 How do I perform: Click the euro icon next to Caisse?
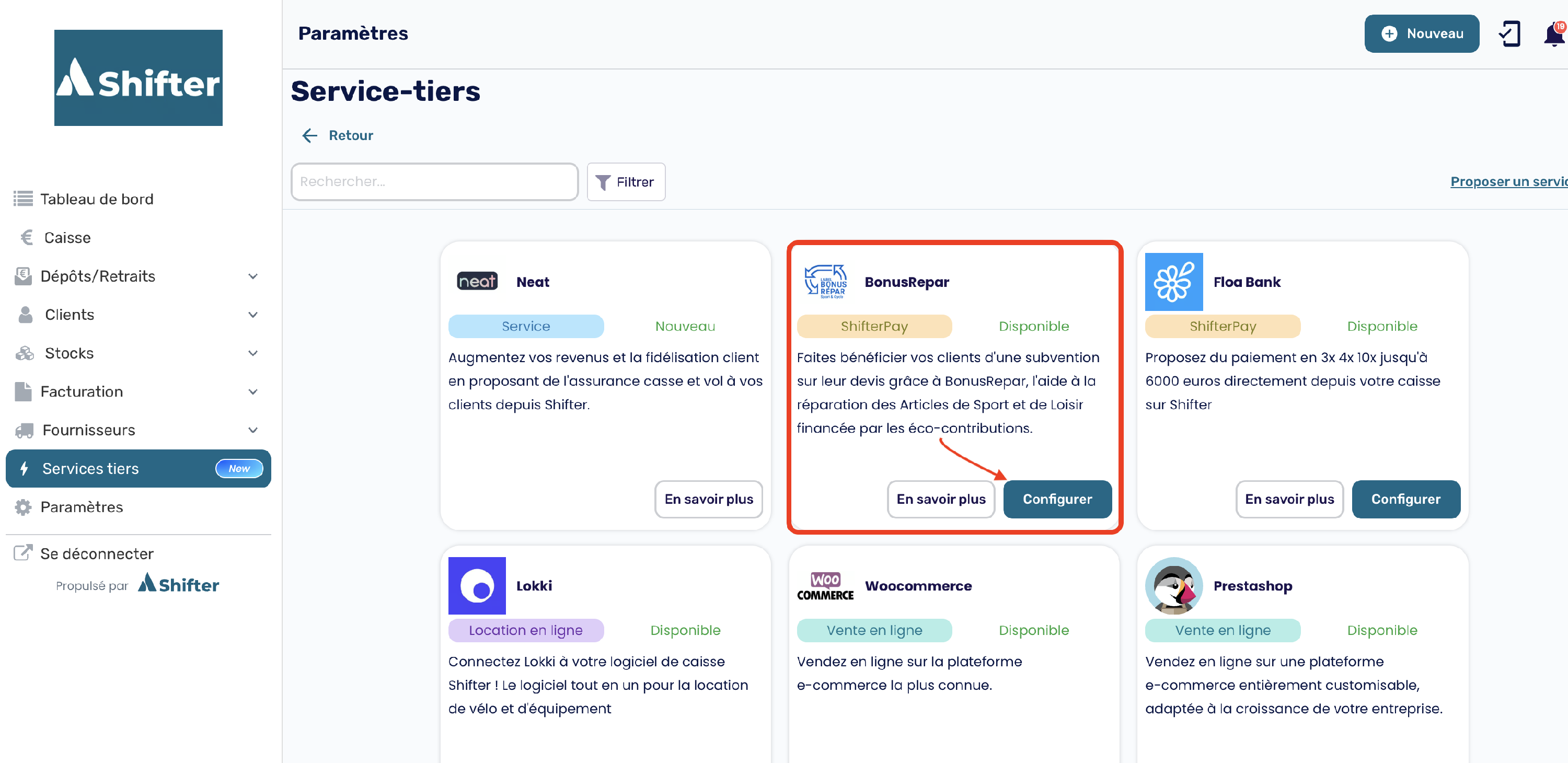[26, 237]
